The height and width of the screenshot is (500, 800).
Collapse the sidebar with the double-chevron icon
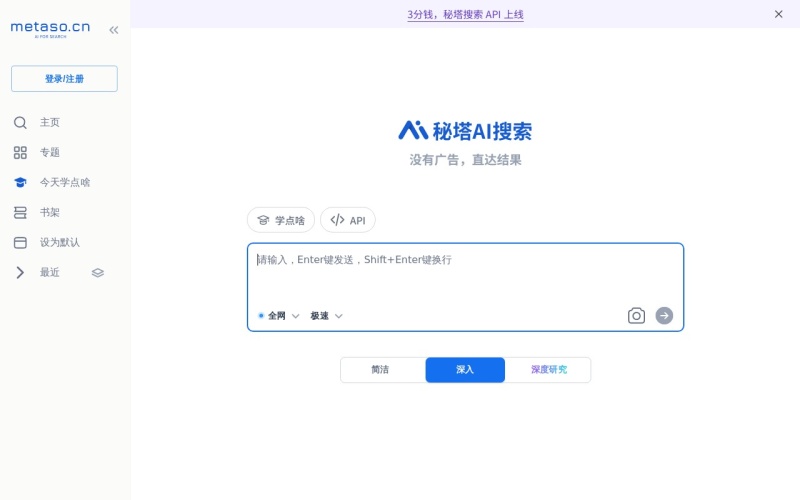click(114, 30)
